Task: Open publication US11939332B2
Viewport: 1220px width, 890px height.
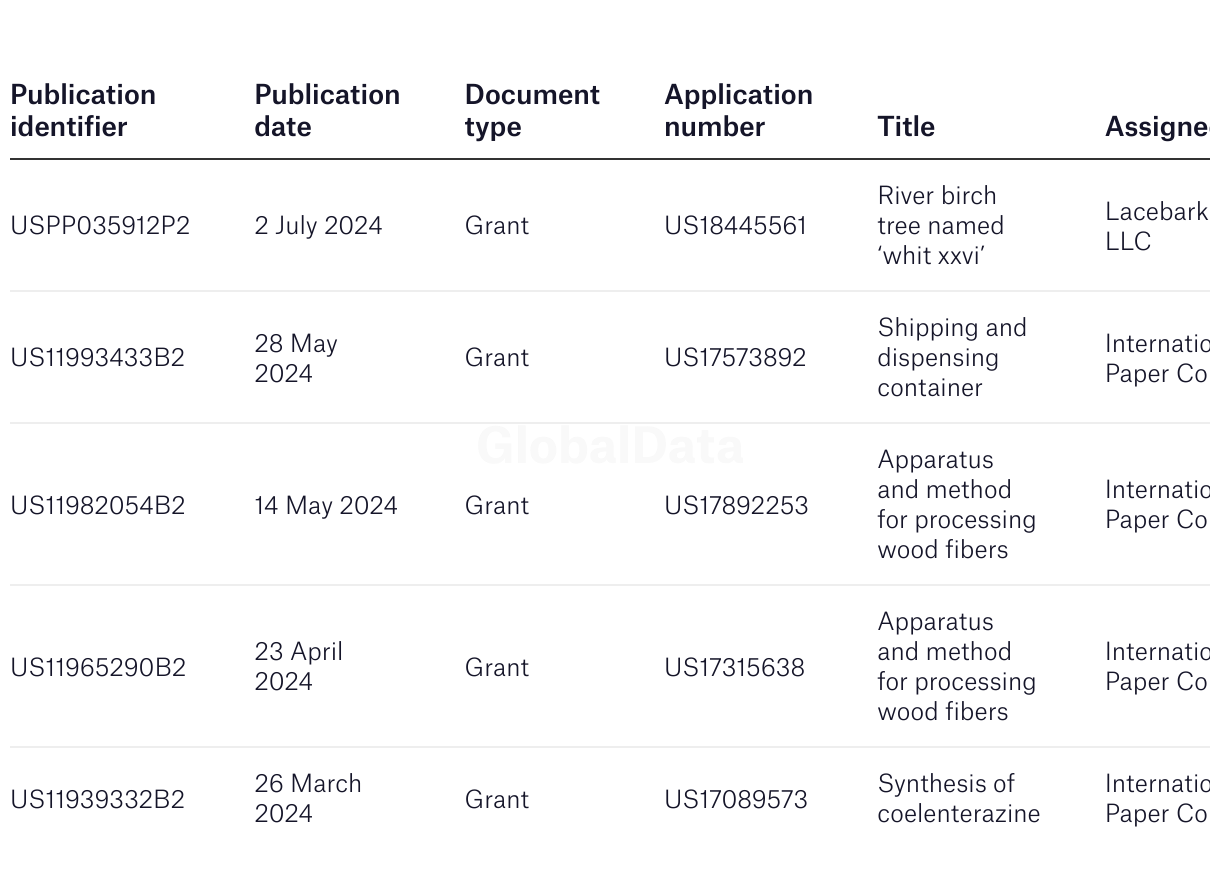Action: pos(98,800)
